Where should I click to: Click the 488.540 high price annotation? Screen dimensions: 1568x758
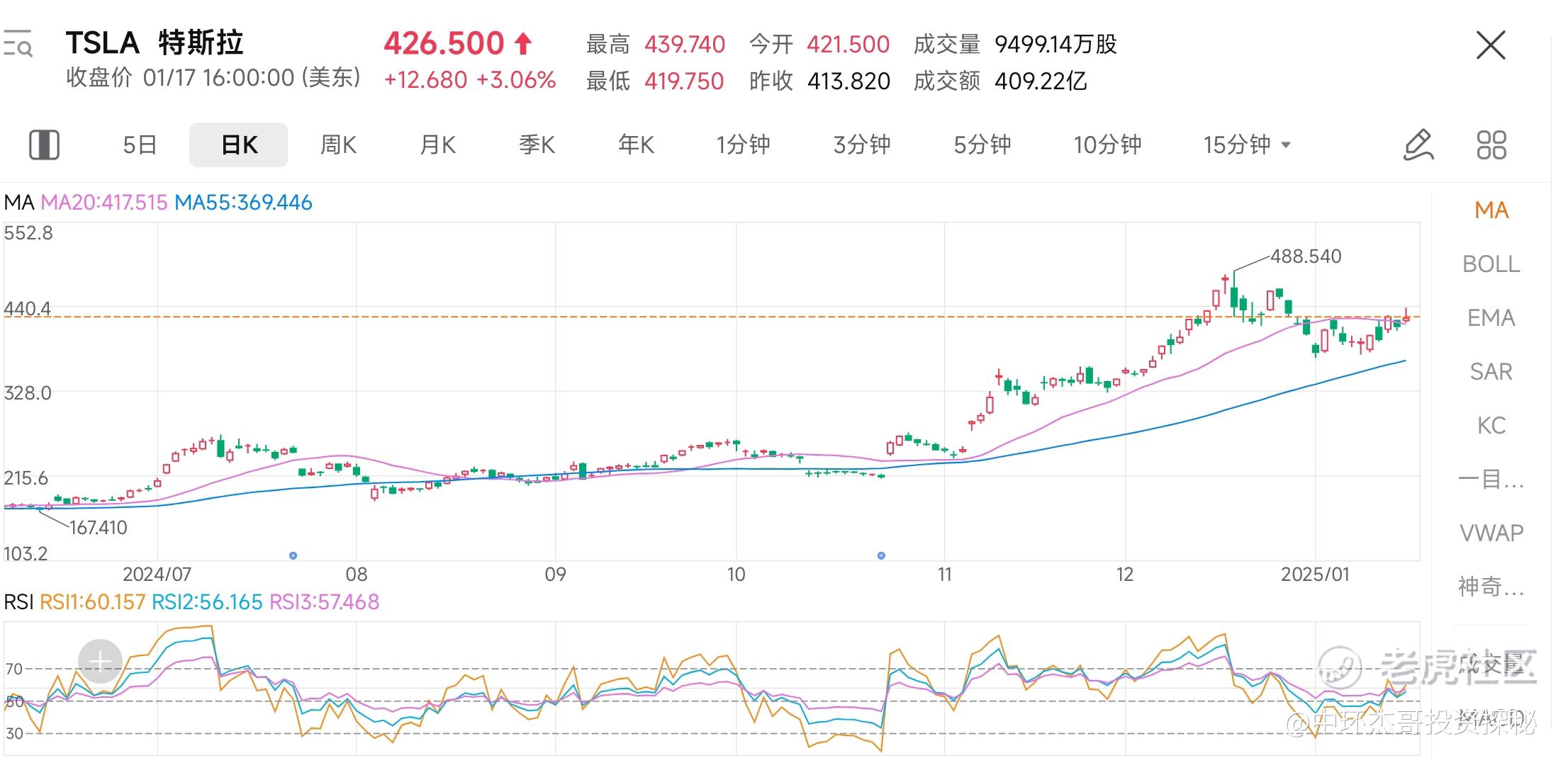[1306, 256]
